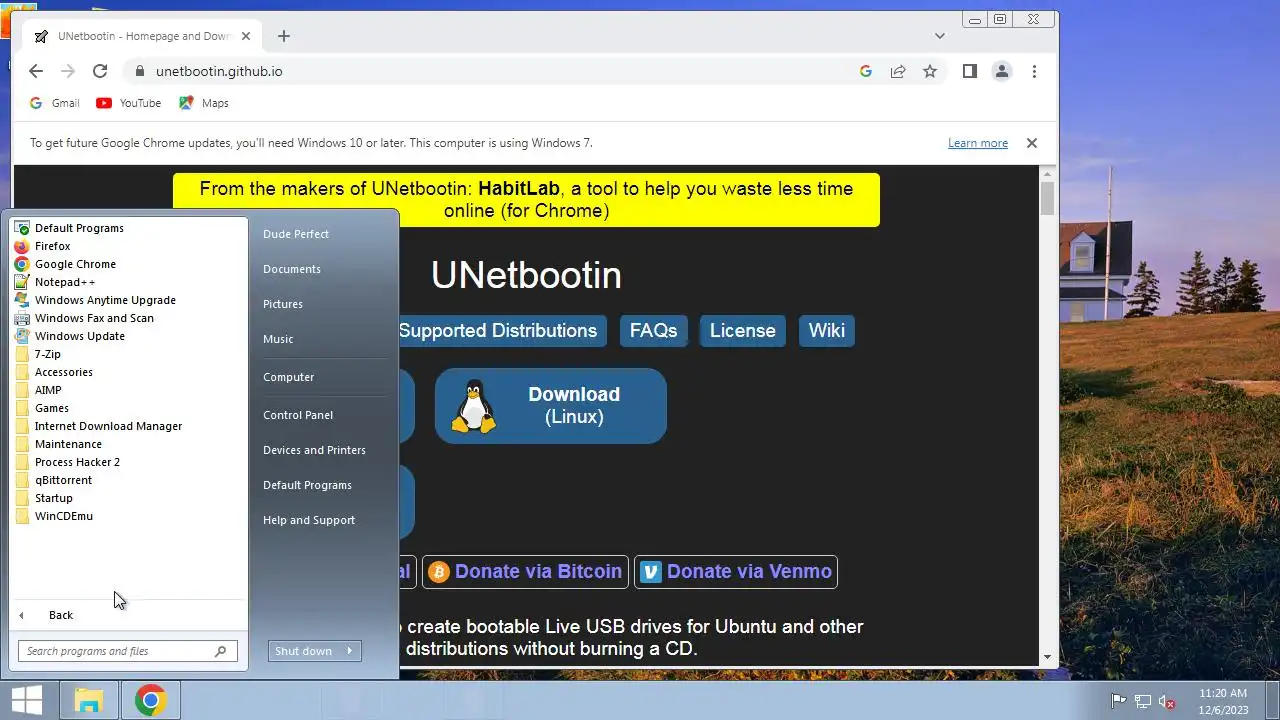Screen dimensions: 1280x720
Task: Open Music from Start menu
Action: coord(278,339)
